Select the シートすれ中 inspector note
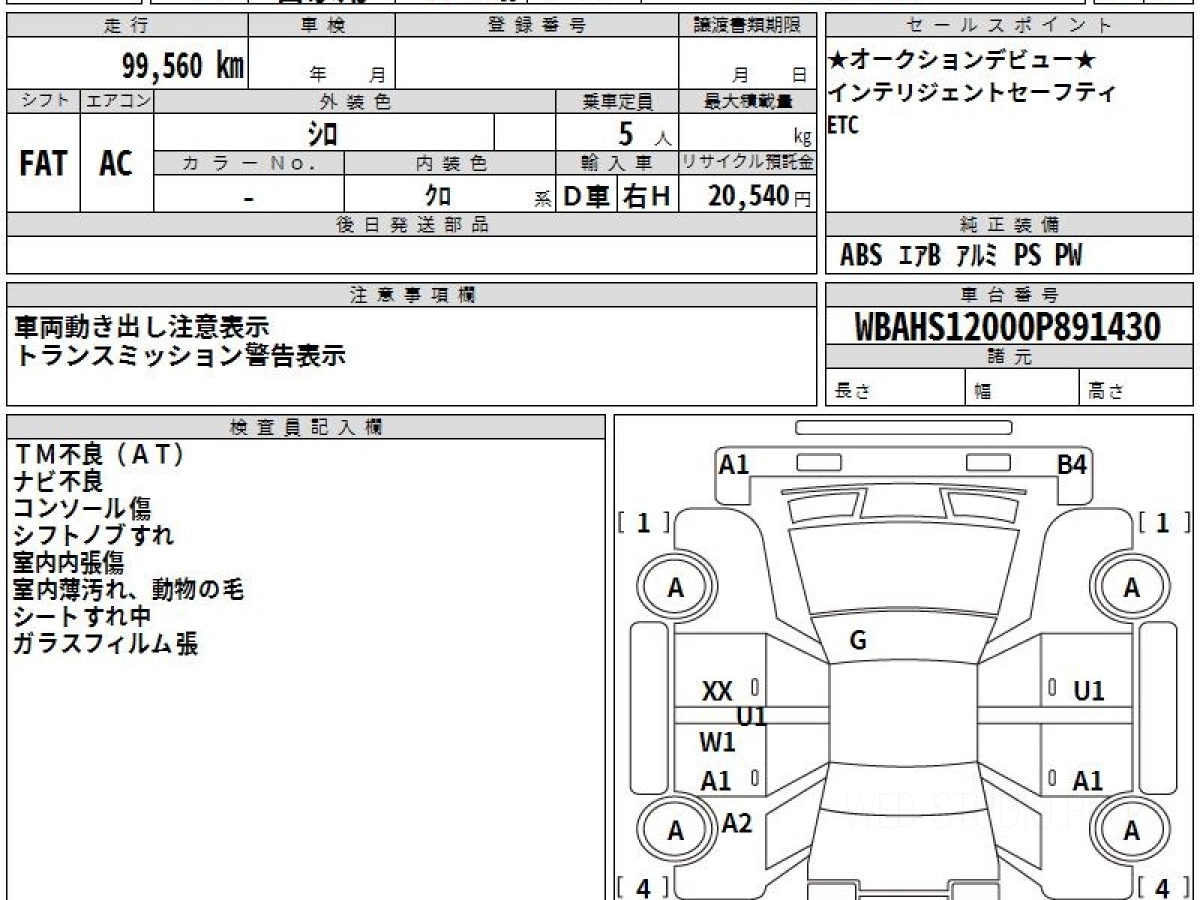 click(x=82, y=616)
